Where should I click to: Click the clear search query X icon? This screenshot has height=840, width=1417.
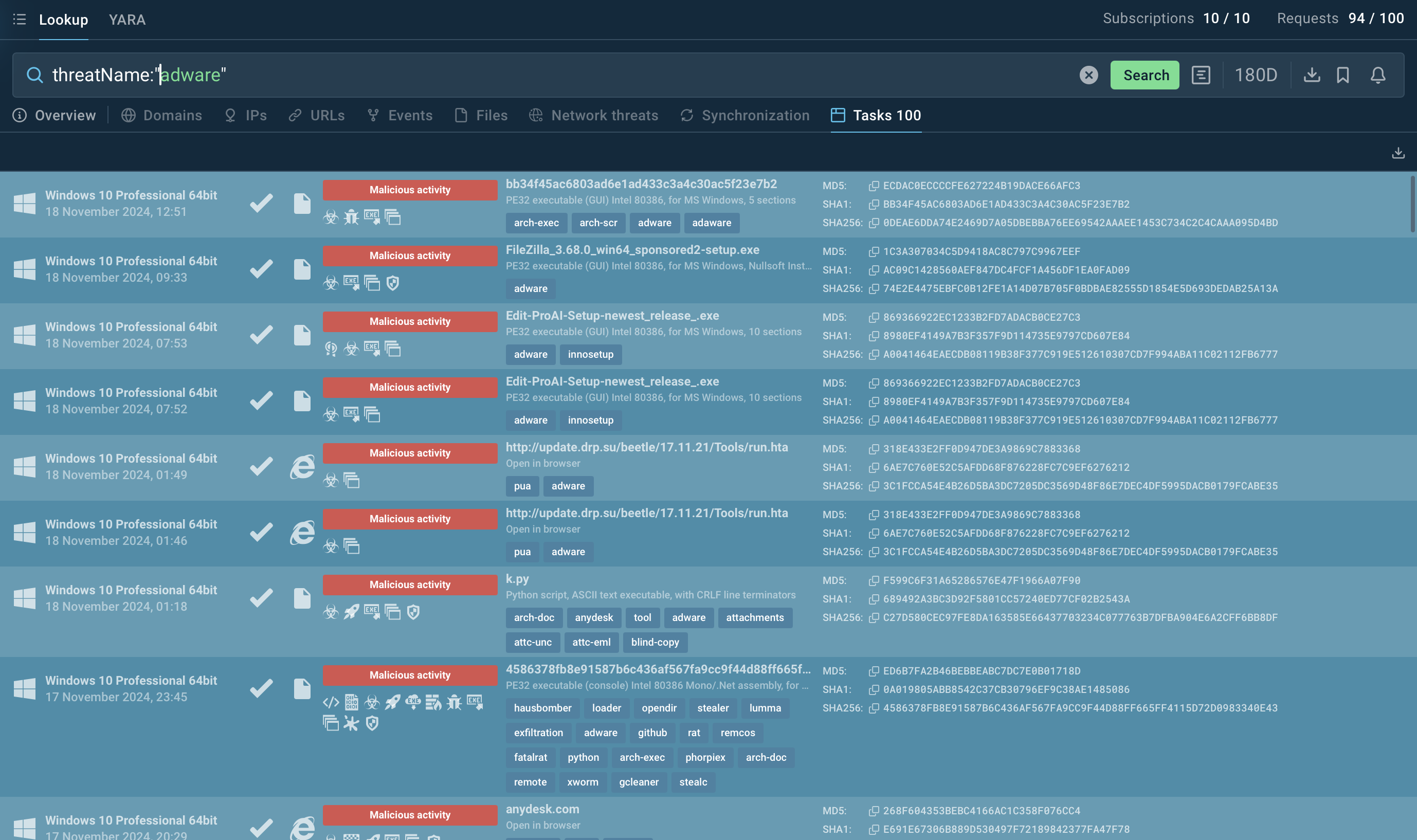[1087, 75]
